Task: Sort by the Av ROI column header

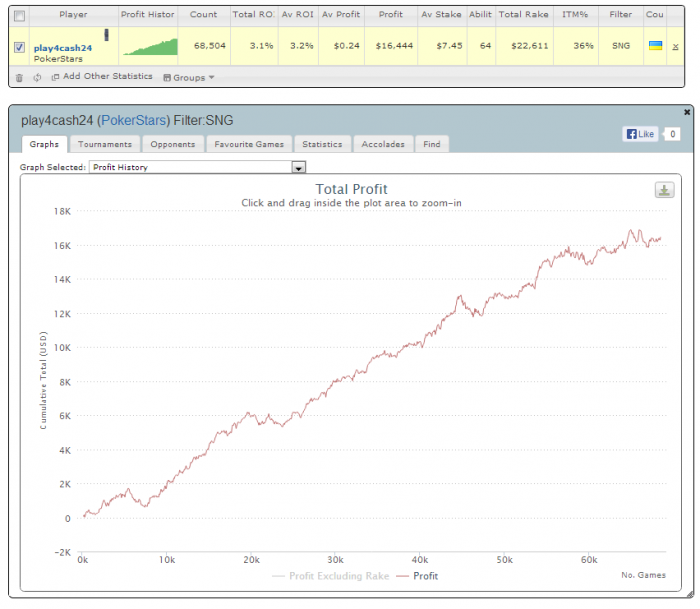Action: coord(298,15)
